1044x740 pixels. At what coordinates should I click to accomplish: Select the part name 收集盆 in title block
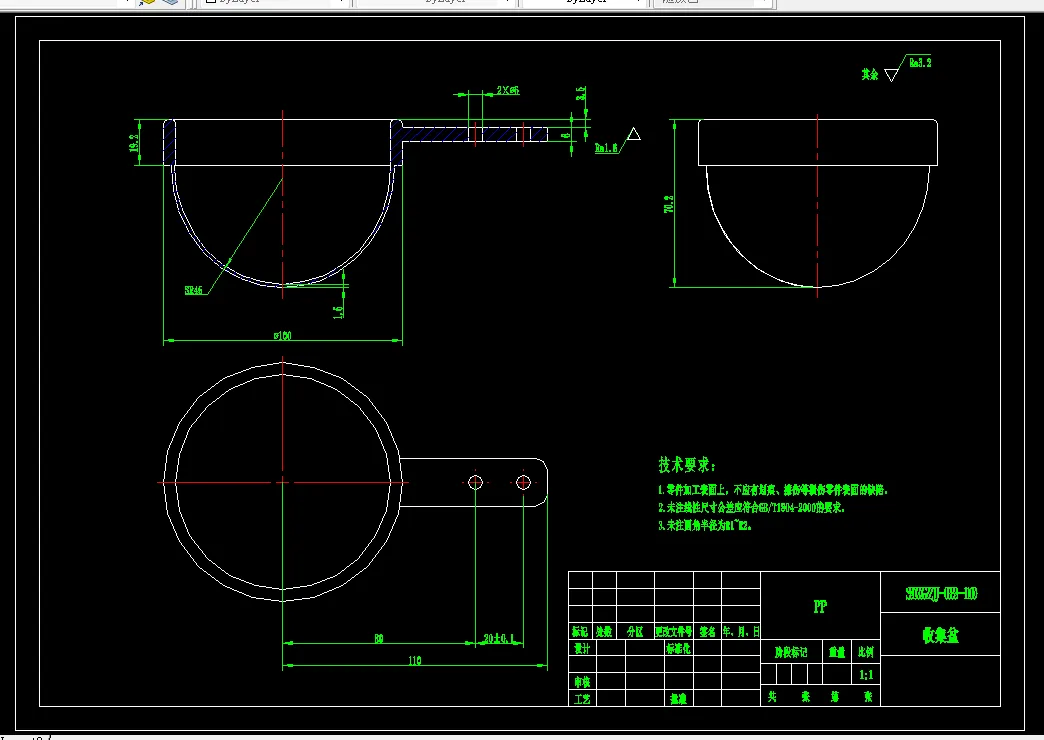coord(940,635)
